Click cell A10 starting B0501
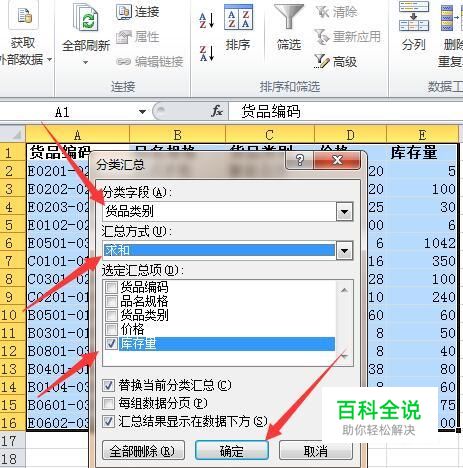463x468 pixels. (58, 315)
